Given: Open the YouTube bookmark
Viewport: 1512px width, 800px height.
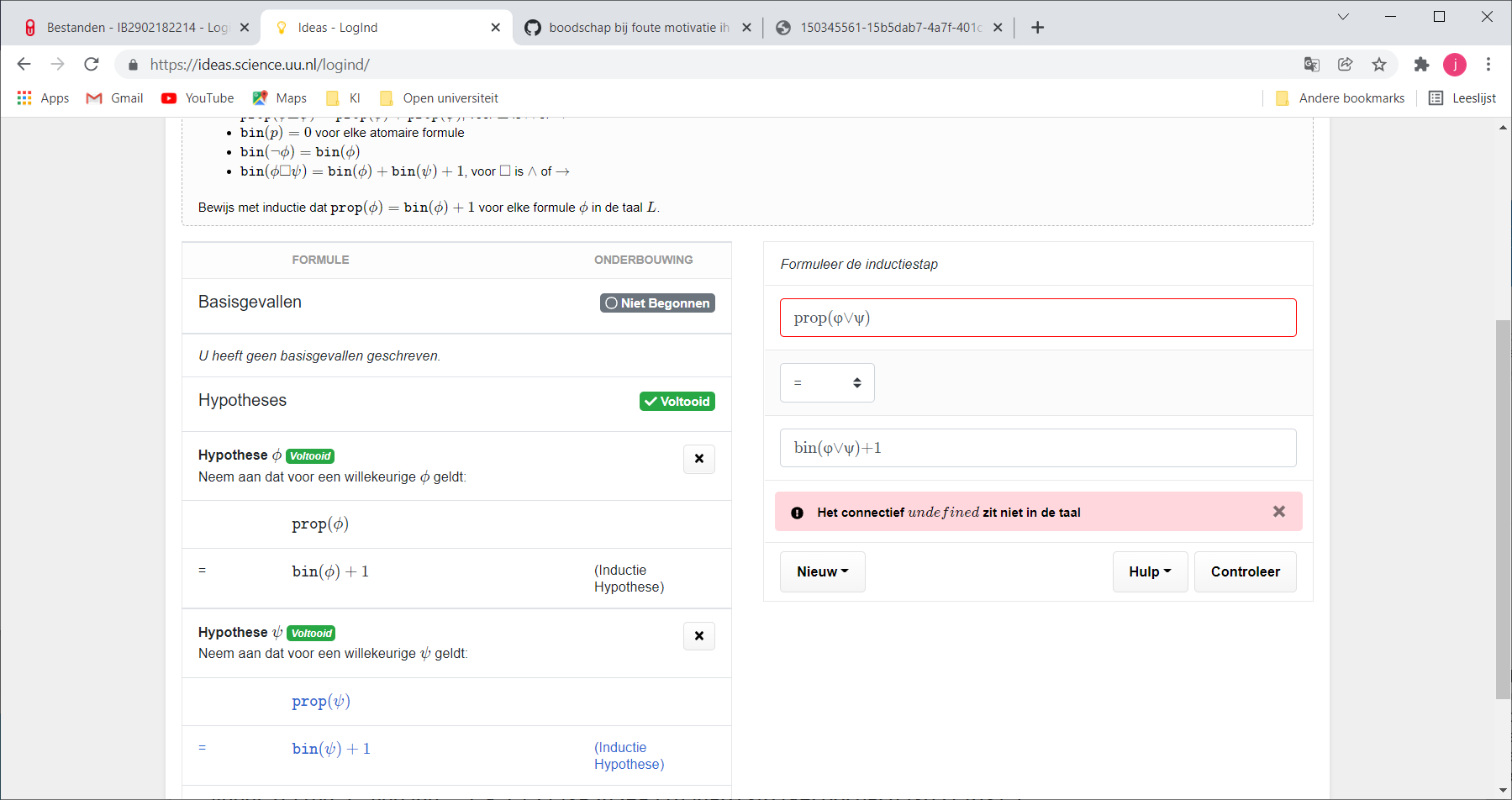Looking at the screenshot, I should click(197, 97).
